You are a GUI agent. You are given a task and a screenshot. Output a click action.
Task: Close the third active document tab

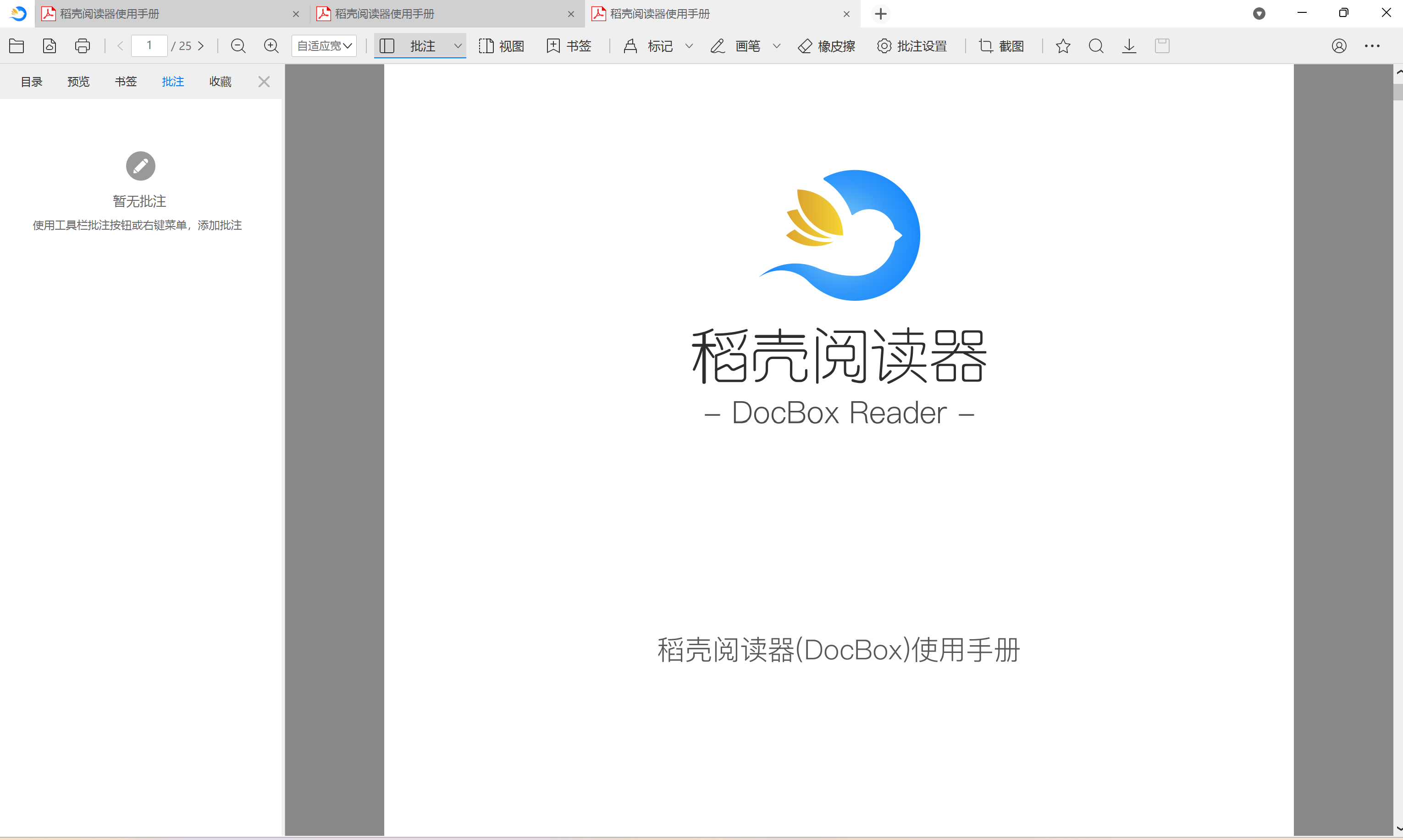(847, 14)
